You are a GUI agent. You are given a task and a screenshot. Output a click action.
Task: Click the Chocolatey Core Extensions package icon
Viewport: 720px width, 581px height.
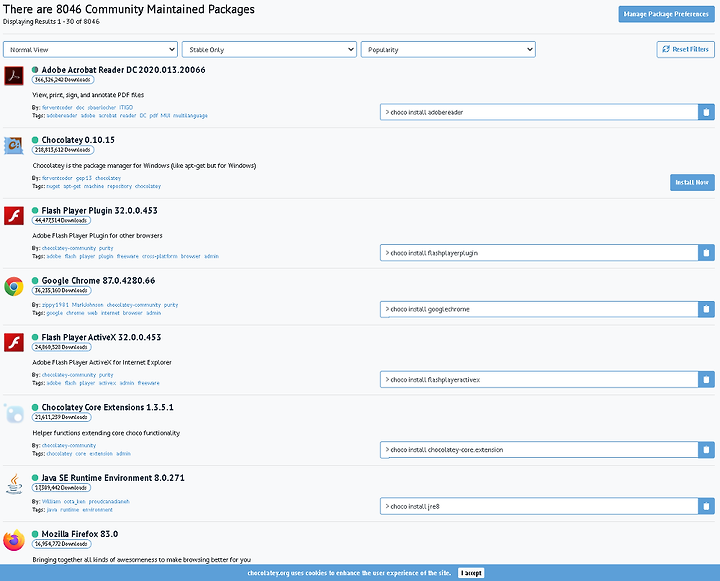tap(14, 413)
